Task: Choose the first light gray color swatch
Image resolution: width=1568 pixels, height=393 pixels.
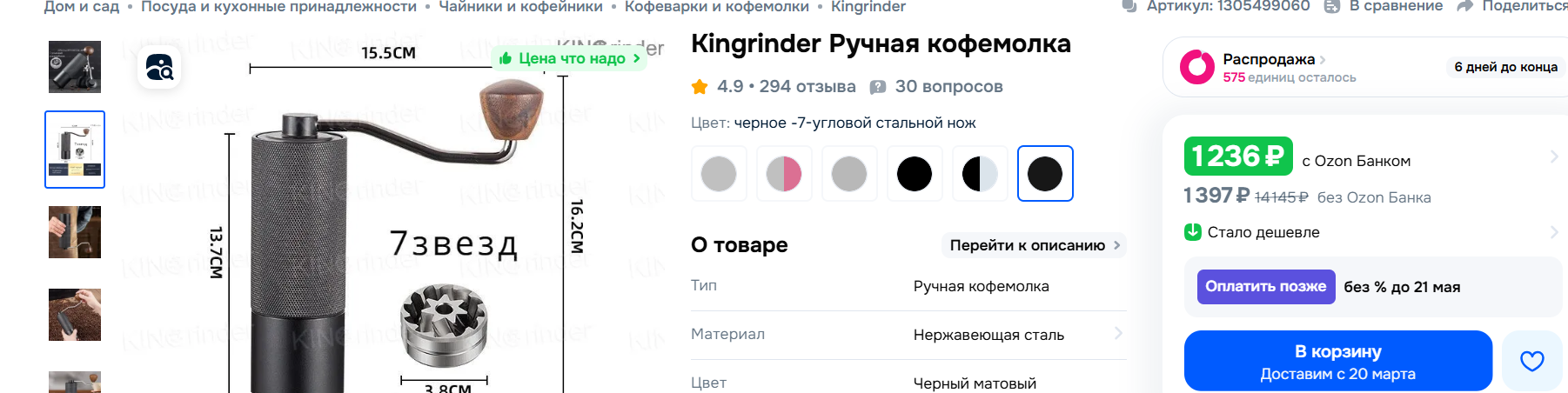Action: point(719,174)
